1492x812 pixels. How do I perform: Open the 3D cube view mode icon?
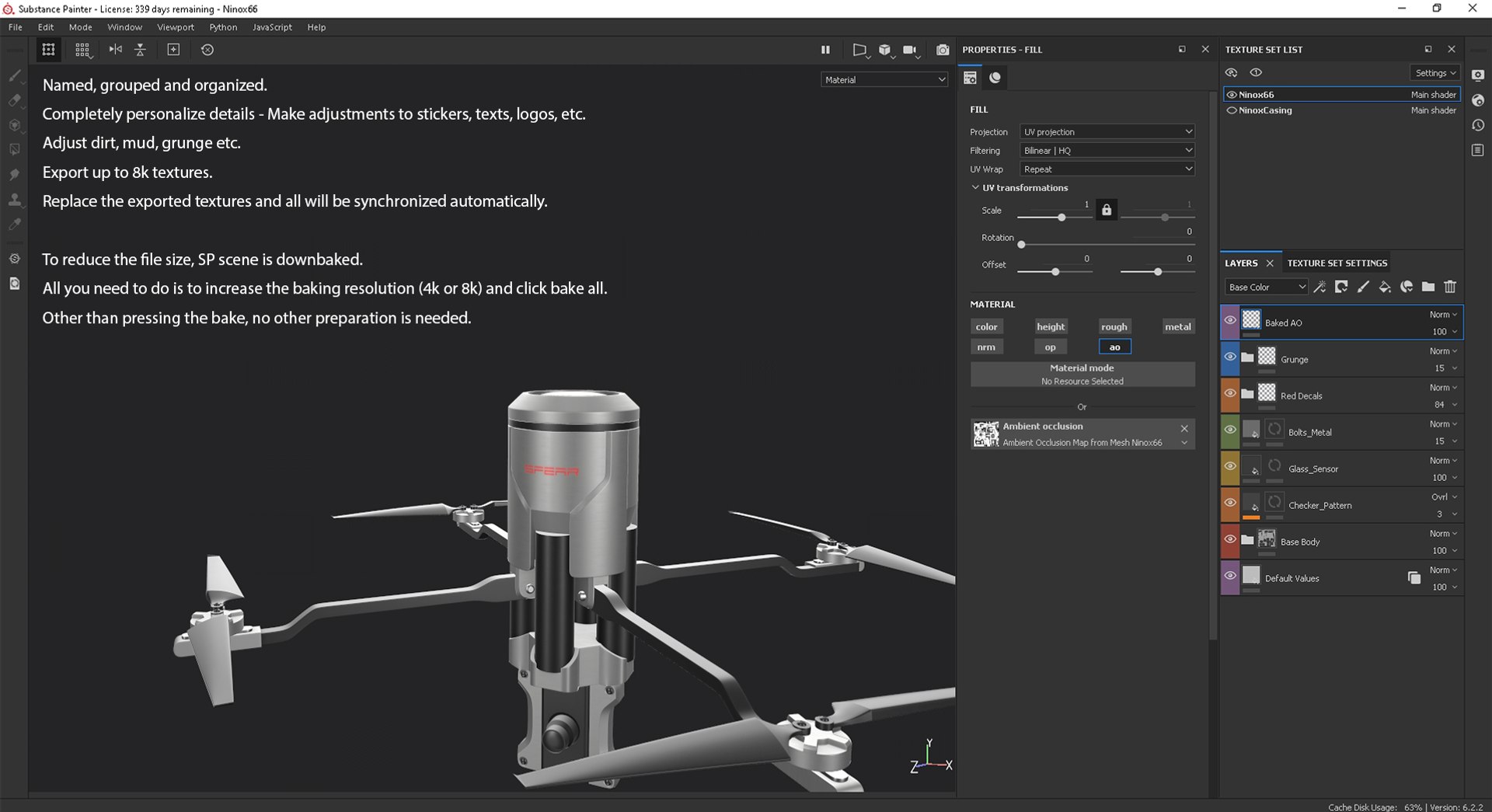coord(885,50)
